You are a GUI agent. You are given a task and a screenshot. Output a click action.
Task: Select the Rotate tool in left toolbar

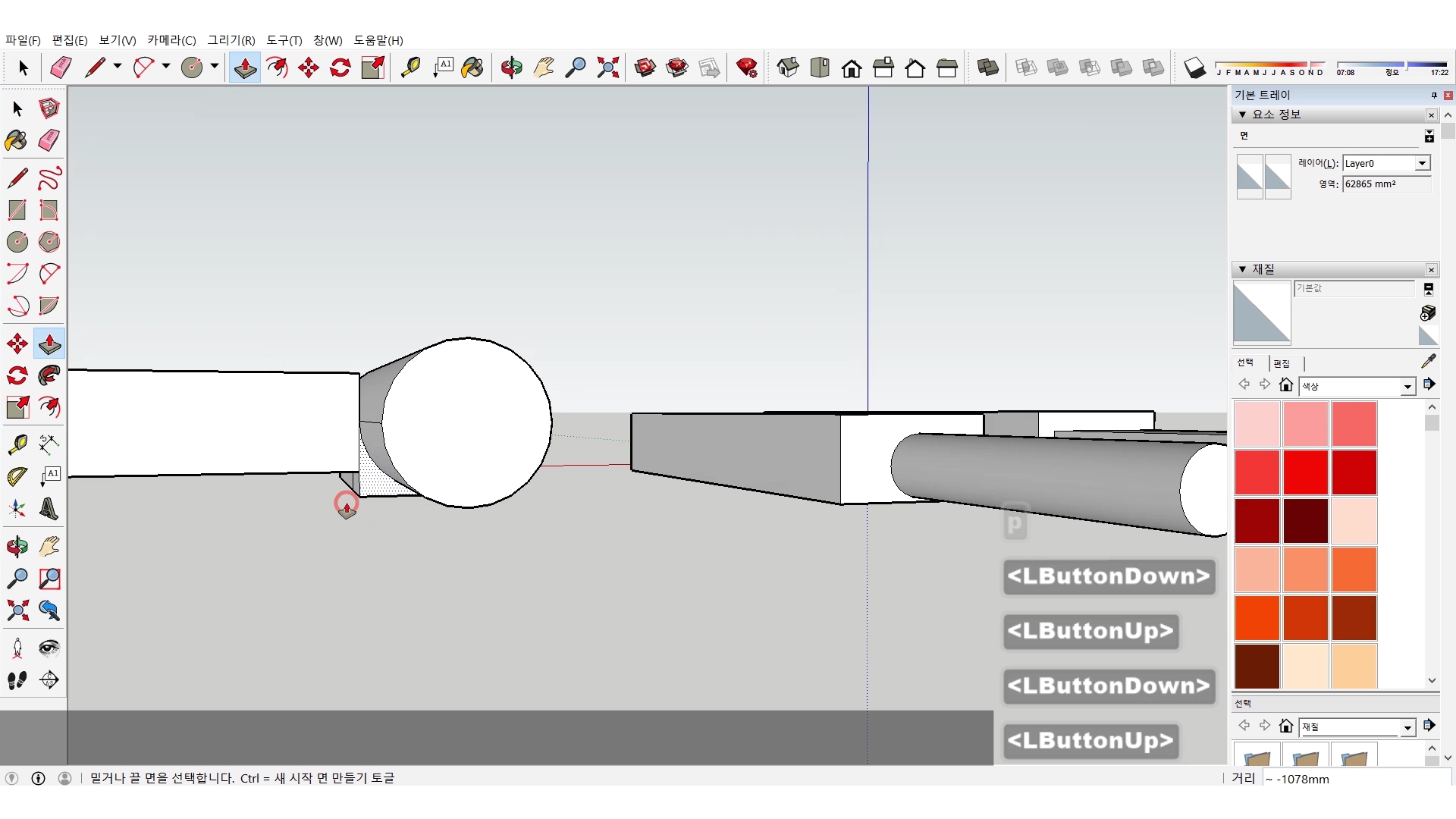tap(17, 376)
